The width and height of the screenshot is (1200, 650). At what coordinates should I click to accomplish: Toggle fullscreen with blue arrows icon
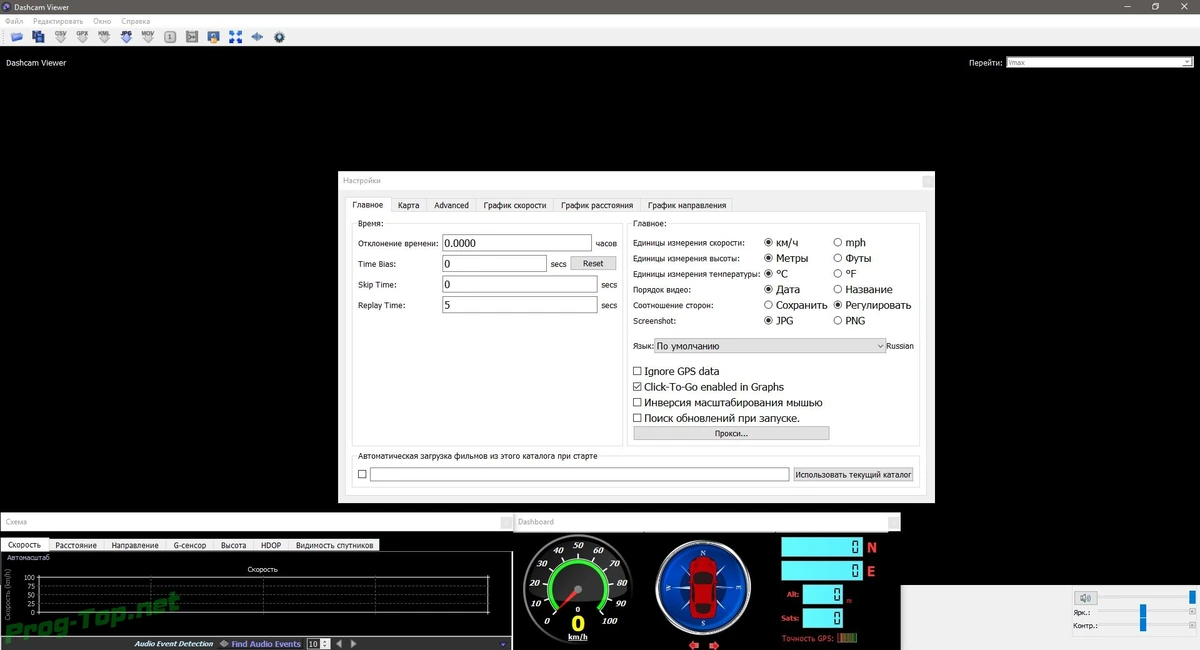(x=236, y=37)
